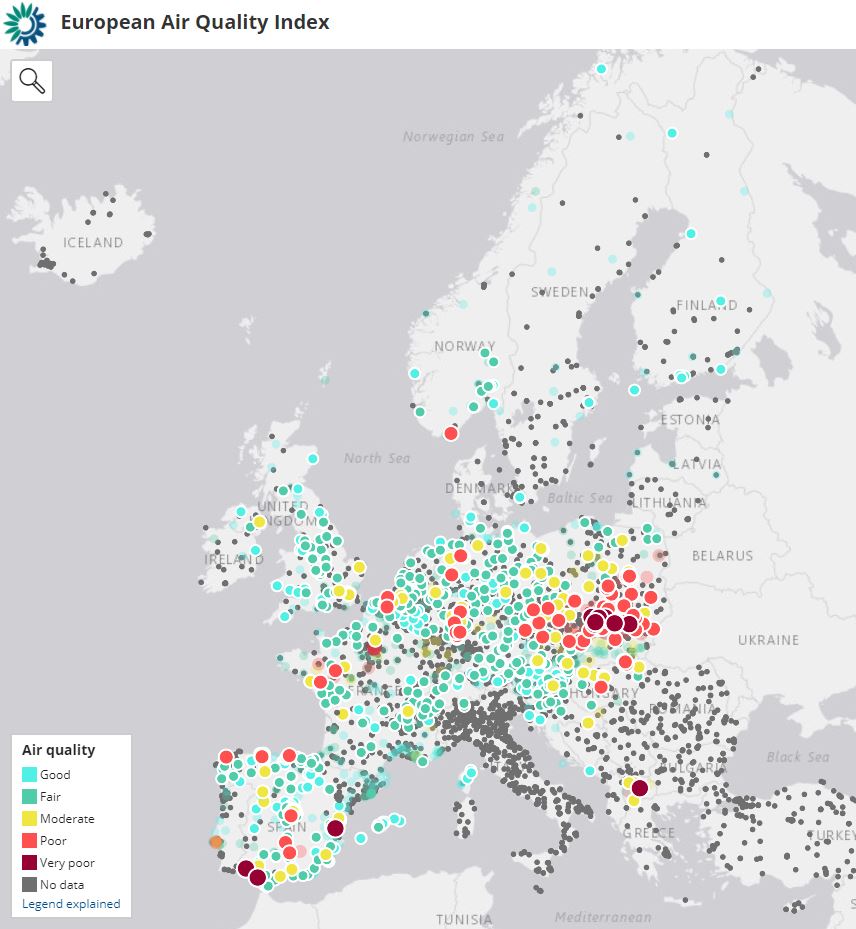Click the European Air Quality Index title
856x929 pixels.
point(194,21)
